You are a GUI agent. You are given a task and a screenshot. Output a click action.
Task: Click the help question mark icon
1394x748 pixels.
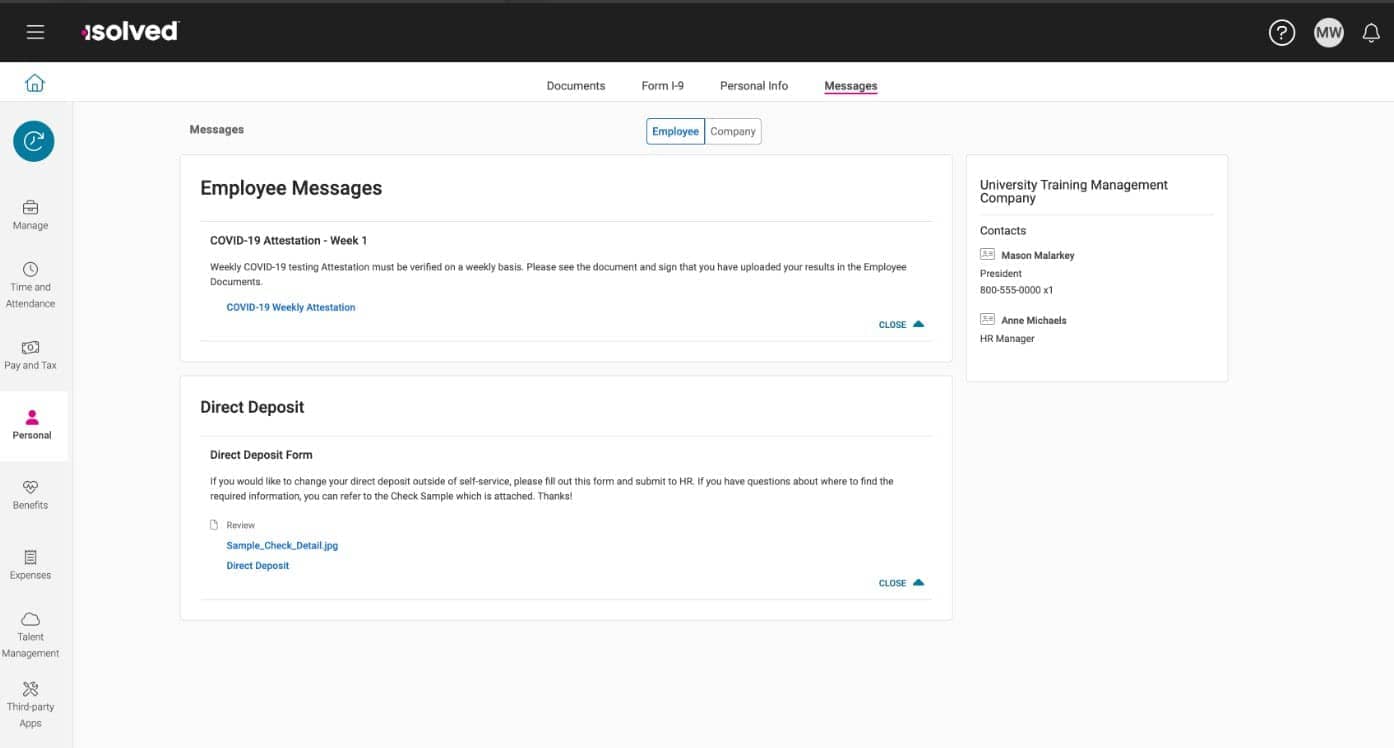click(1281, 33)
